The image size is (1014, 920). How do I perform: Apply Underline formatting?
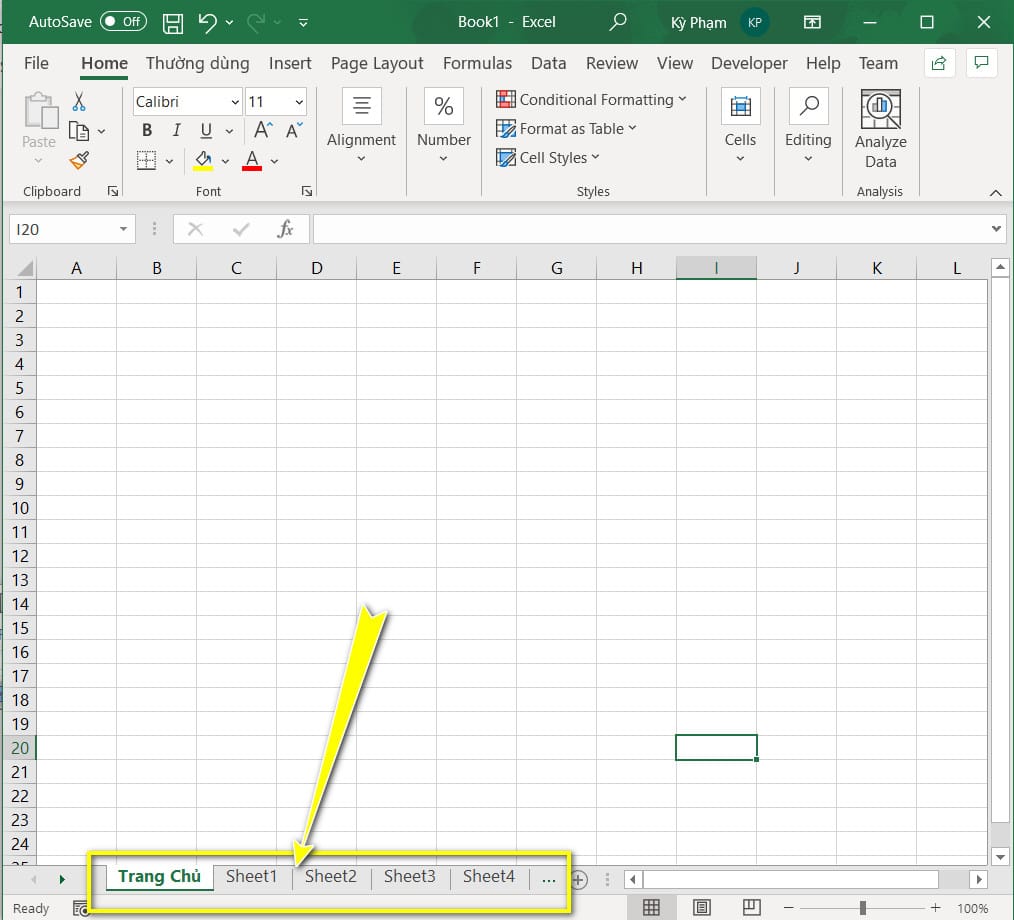(205, 130)
